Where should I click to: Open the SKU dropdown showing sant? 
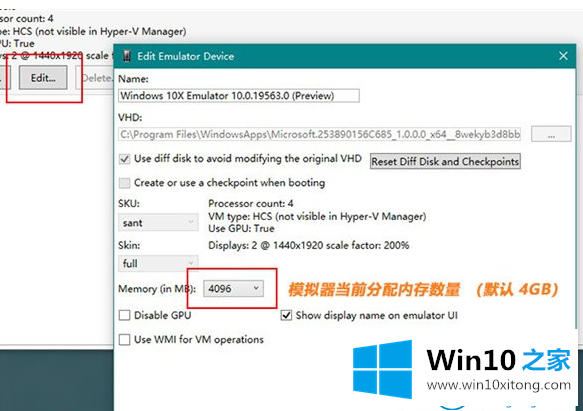(158, 222)
